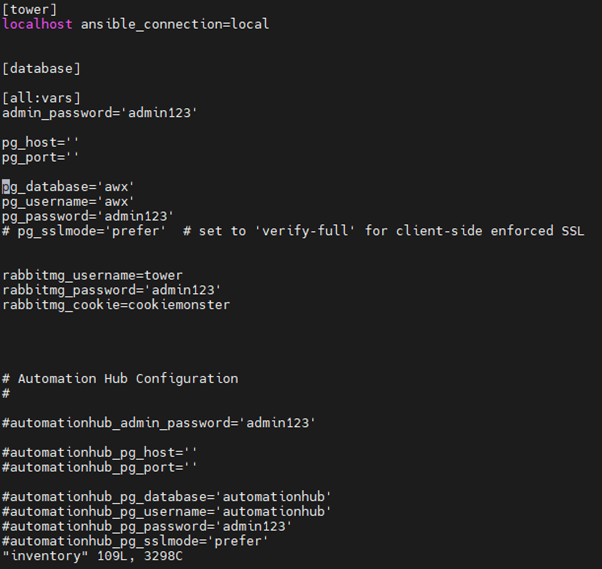The height and width of the screenshot is (569, 602).
Task: Click the pg_password='admin123' line
Action: coord(88,216)
